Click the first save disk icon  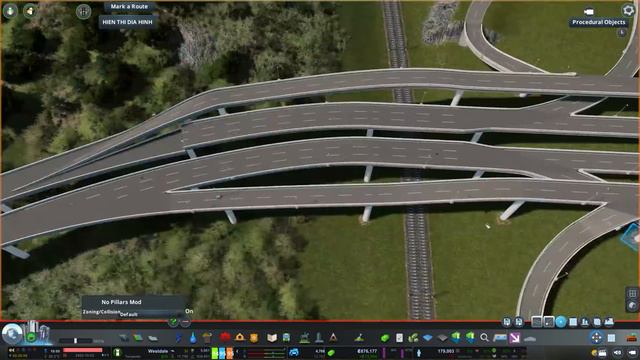[x=507, y=322]
